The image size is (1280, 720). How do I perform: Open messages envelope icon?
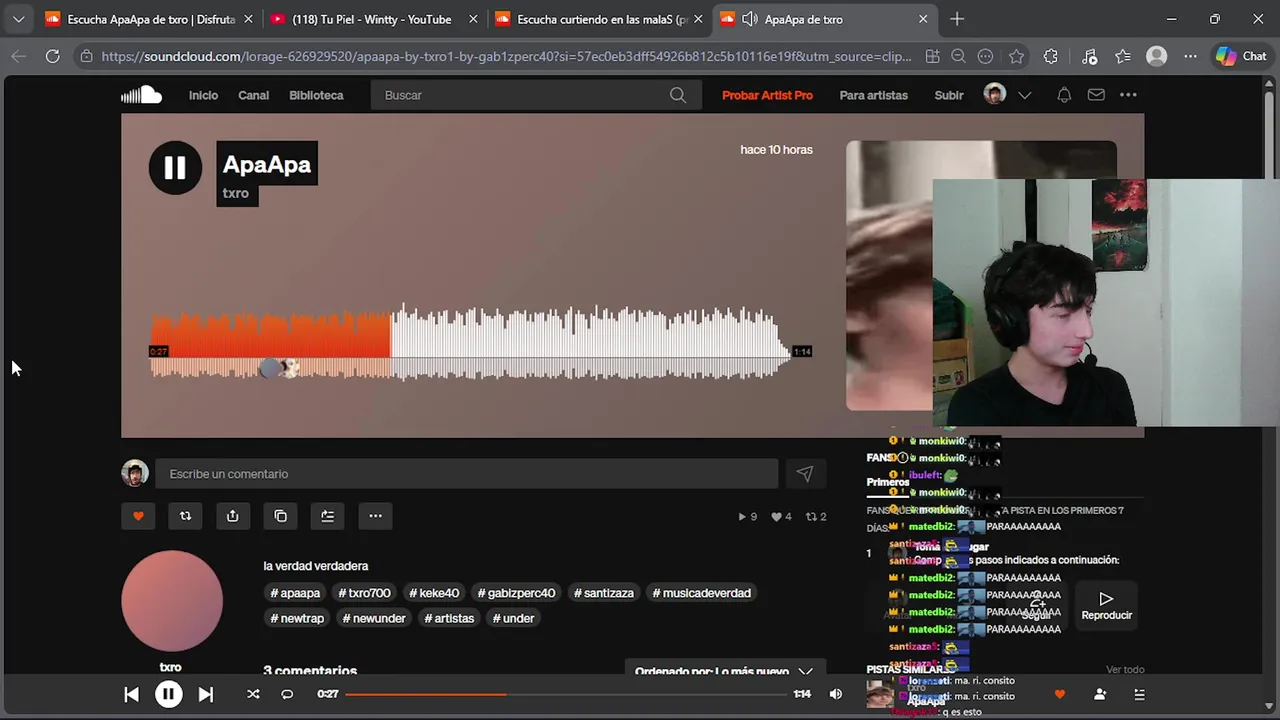point(1096,95)
